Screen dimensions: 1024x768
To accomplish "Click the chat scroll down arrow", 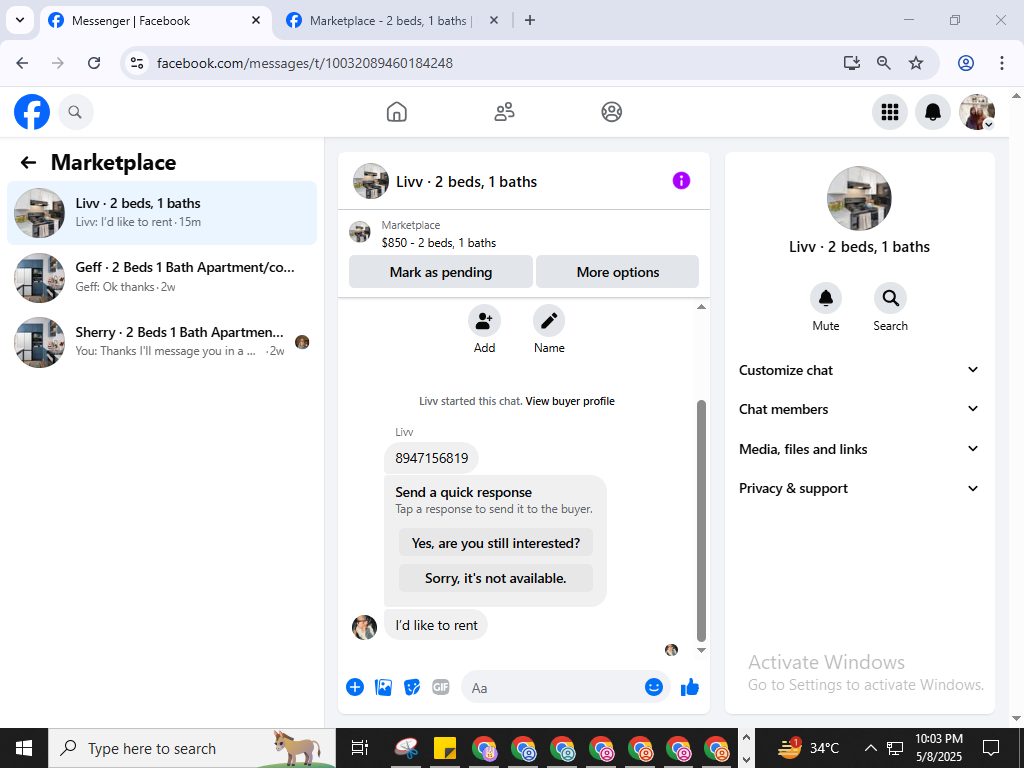I will tap(701, 650).
